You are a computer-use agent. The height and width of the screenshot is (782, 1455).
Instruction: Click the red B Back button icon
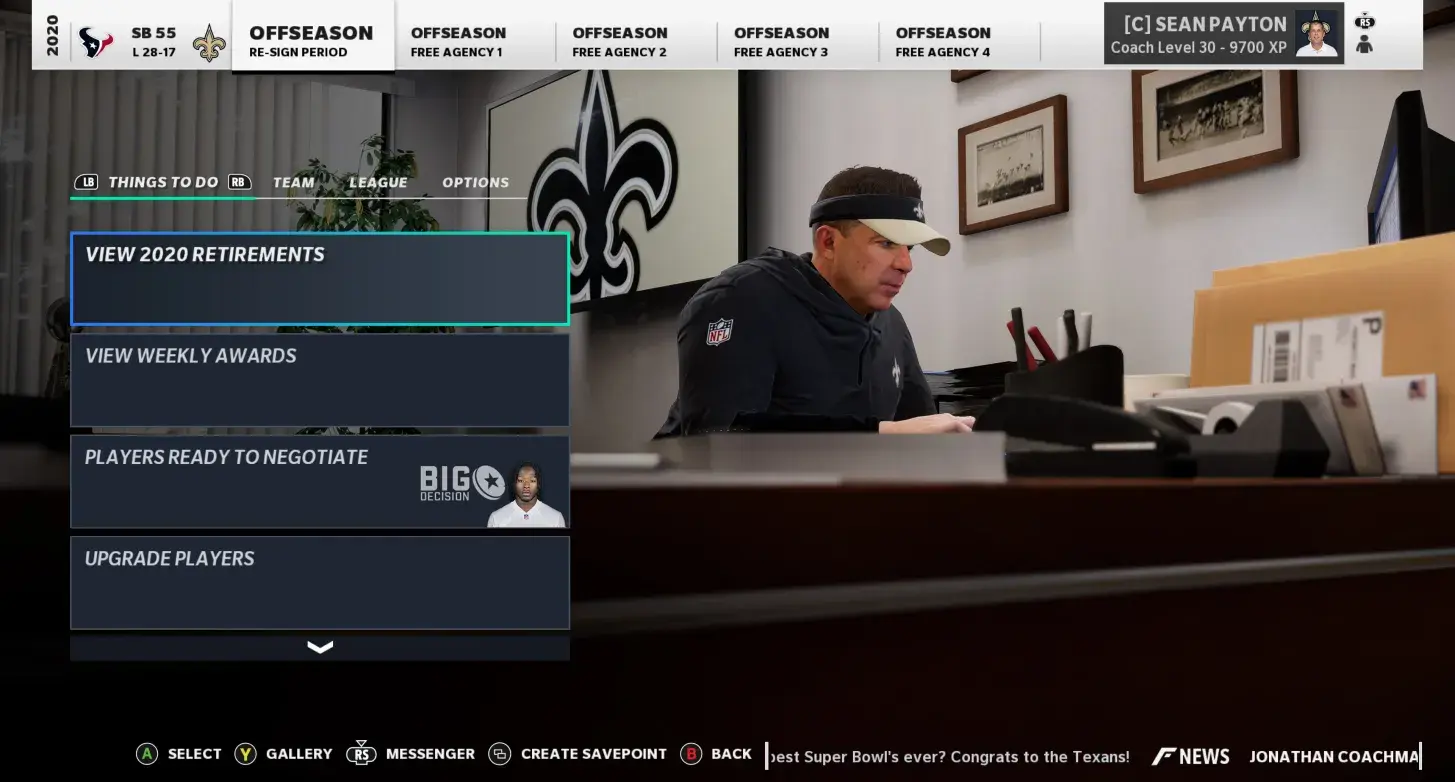click(692, 754)
